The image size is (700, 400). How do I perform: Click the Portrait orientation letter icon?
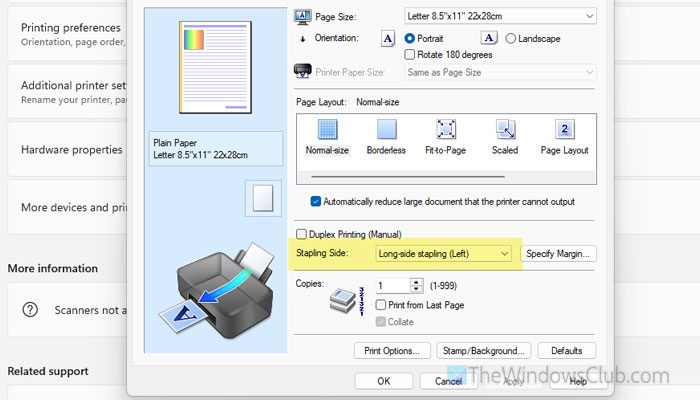[x=388, y=38]
